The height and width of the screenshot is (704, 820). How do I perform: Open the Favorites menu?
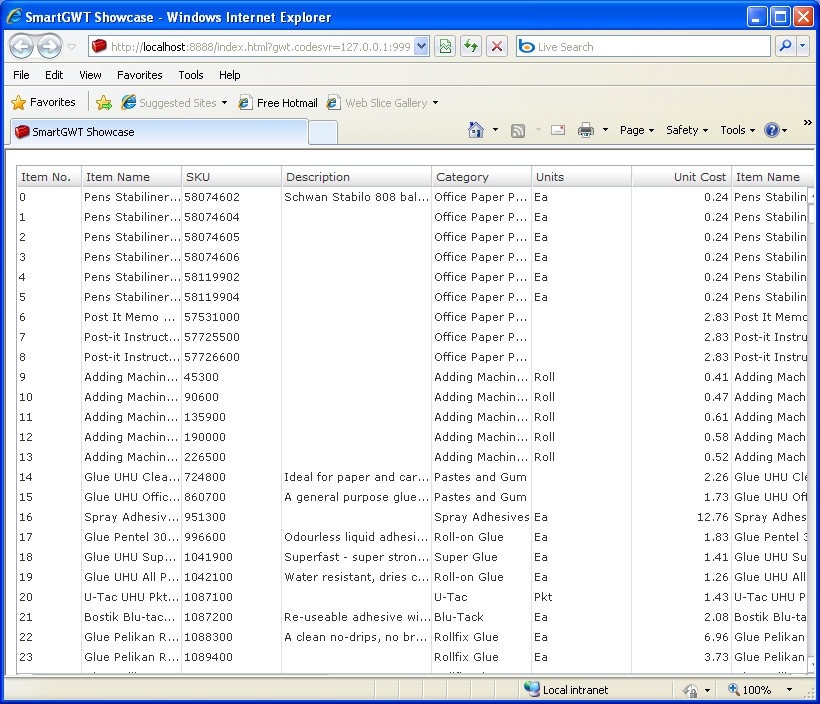pos(140,75)
